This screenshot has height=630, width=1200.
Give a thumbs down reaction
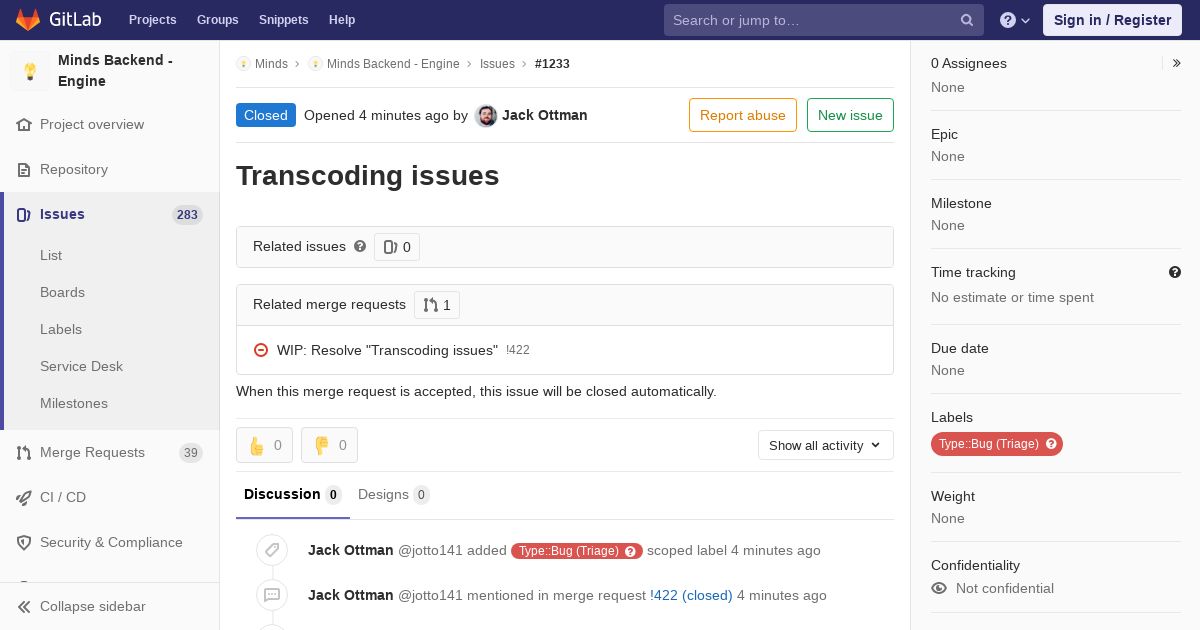329,446
